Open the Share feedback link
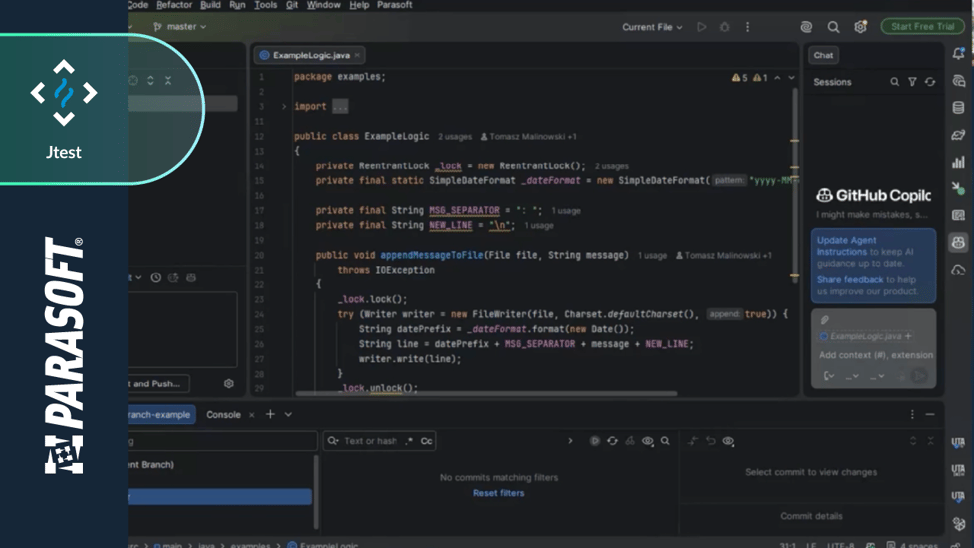The height and width of the screenshot is (548, 974). [850, 280]
